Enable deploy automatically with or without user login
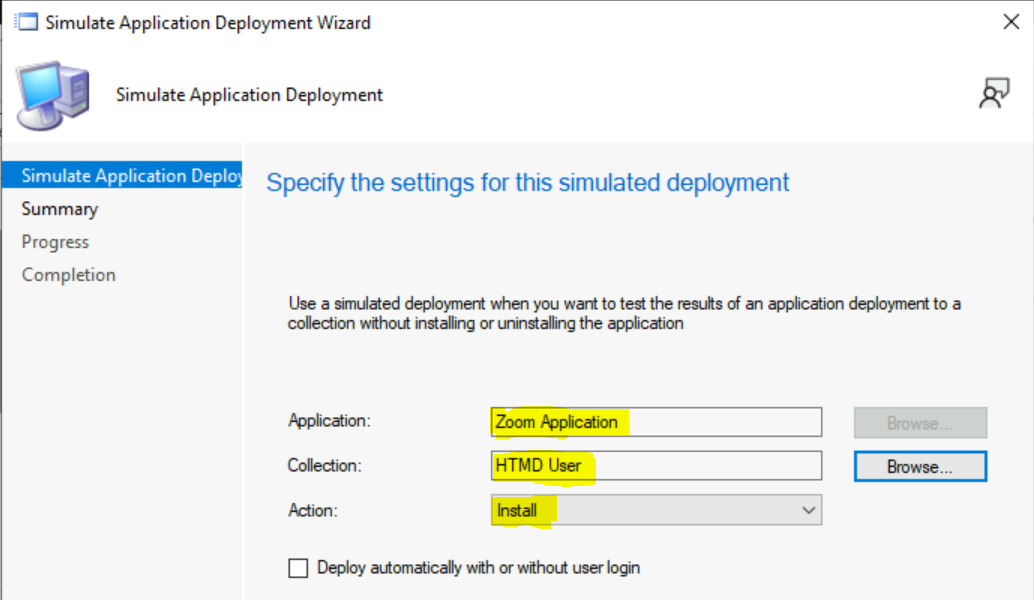This screenshot has width=1034, height=600. tap(298, 567)
